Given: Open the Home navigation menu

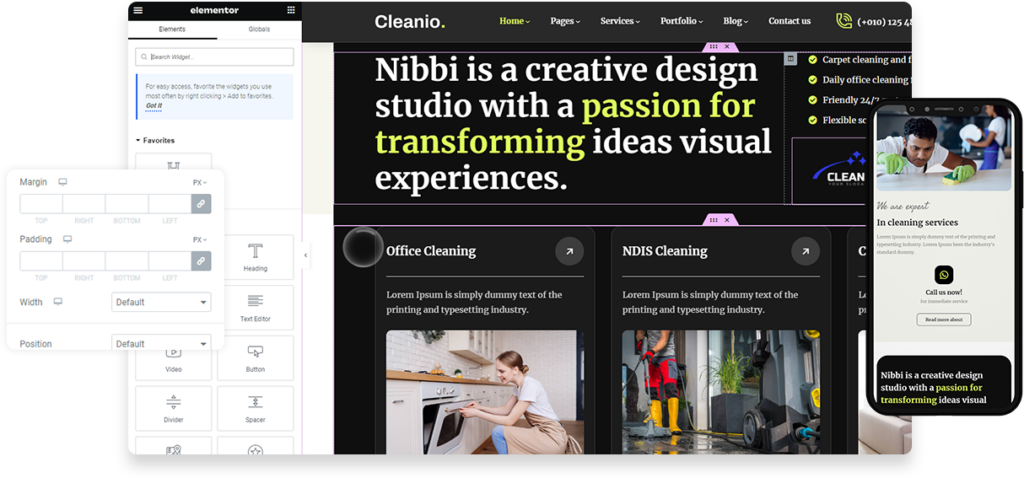Looking at the screenshot, I should [515, 21].
